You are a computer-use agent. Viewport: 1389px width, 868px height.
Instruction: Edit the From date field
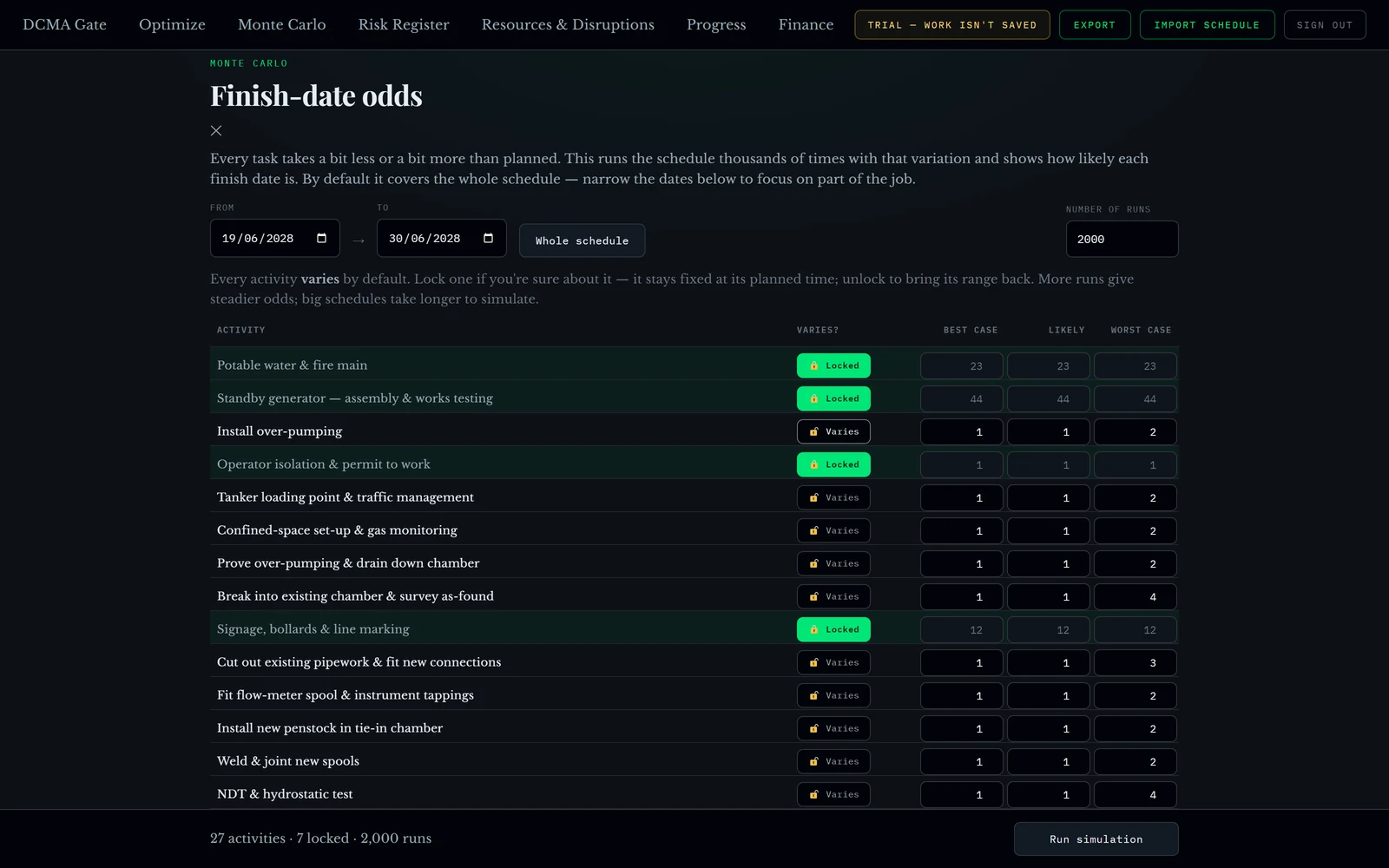click(x=274, y=239)
